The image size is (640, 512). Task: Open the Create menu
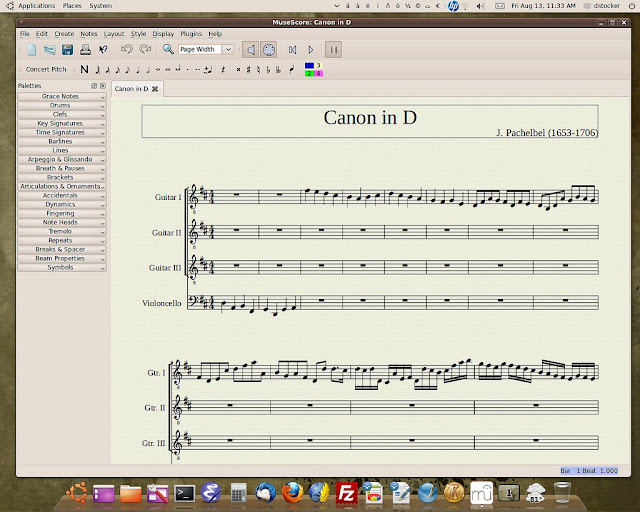coord(64,34)
